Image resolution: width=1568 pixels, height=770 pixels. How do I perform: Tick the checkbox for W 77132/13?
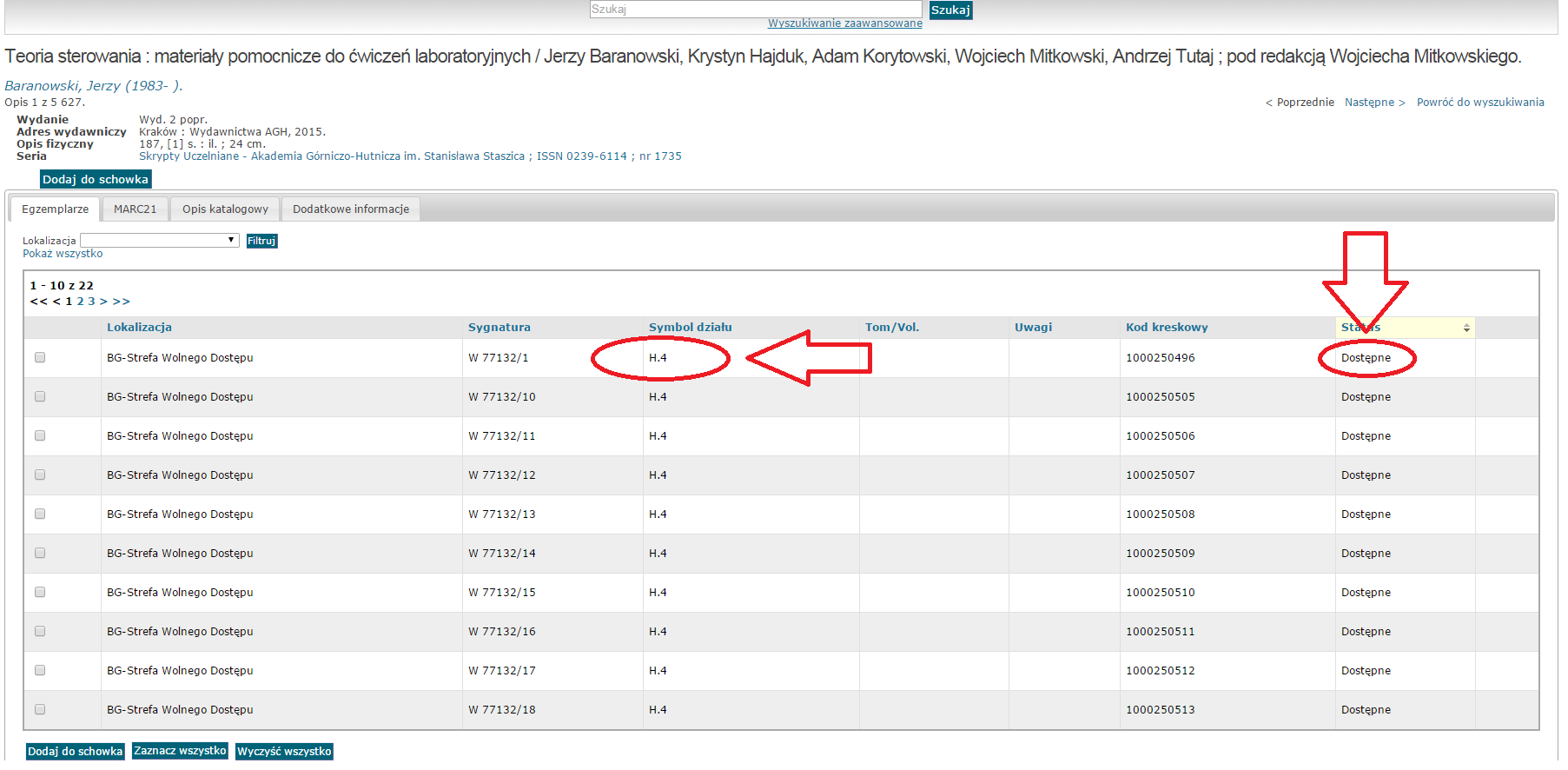click(40, 514)
